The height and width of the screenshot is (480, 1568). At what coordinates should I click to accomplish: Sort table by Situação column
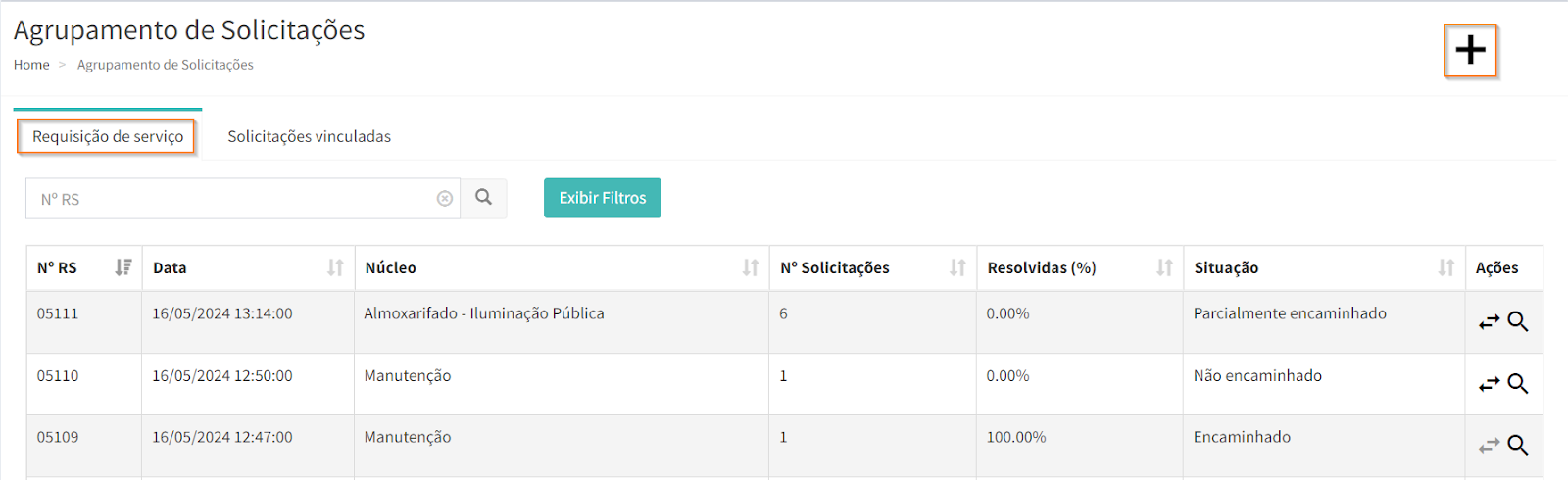click(x=1445, y=267)
